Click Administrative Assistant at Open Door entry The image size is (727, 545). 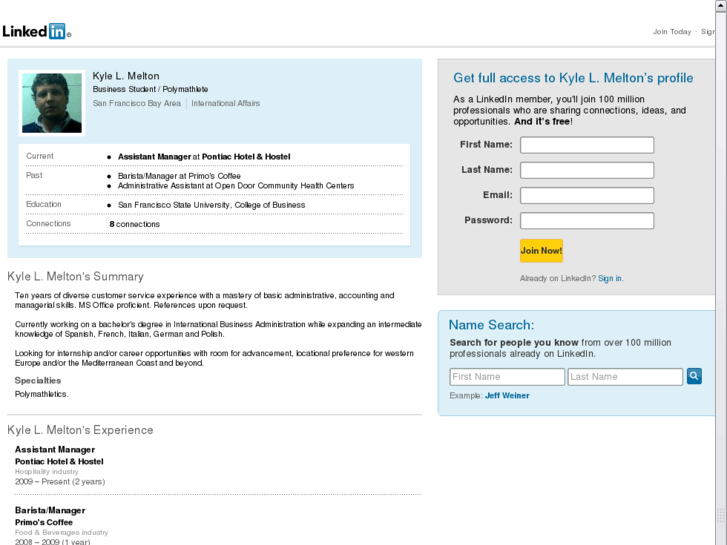[236, 186]
